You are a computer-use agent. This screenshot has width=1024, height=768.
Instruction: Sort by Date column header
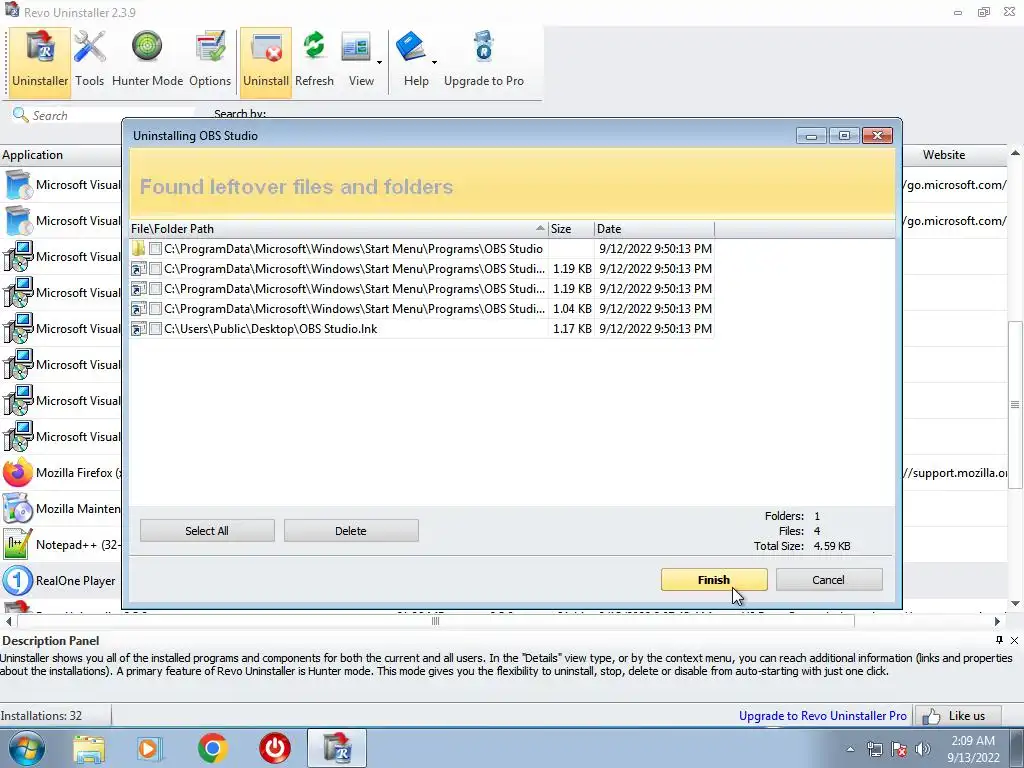[654, 229]
